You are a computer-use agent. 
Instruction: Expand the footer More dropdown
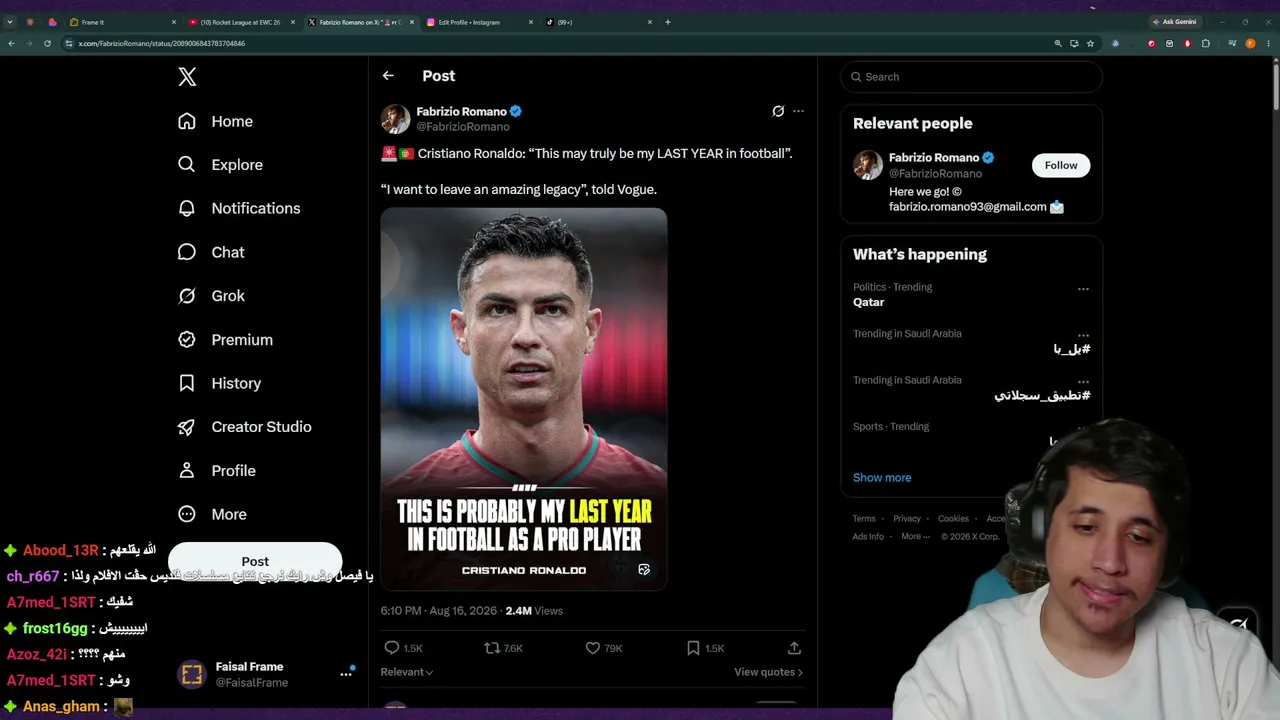pyautogui.click(x=914, y=537)
